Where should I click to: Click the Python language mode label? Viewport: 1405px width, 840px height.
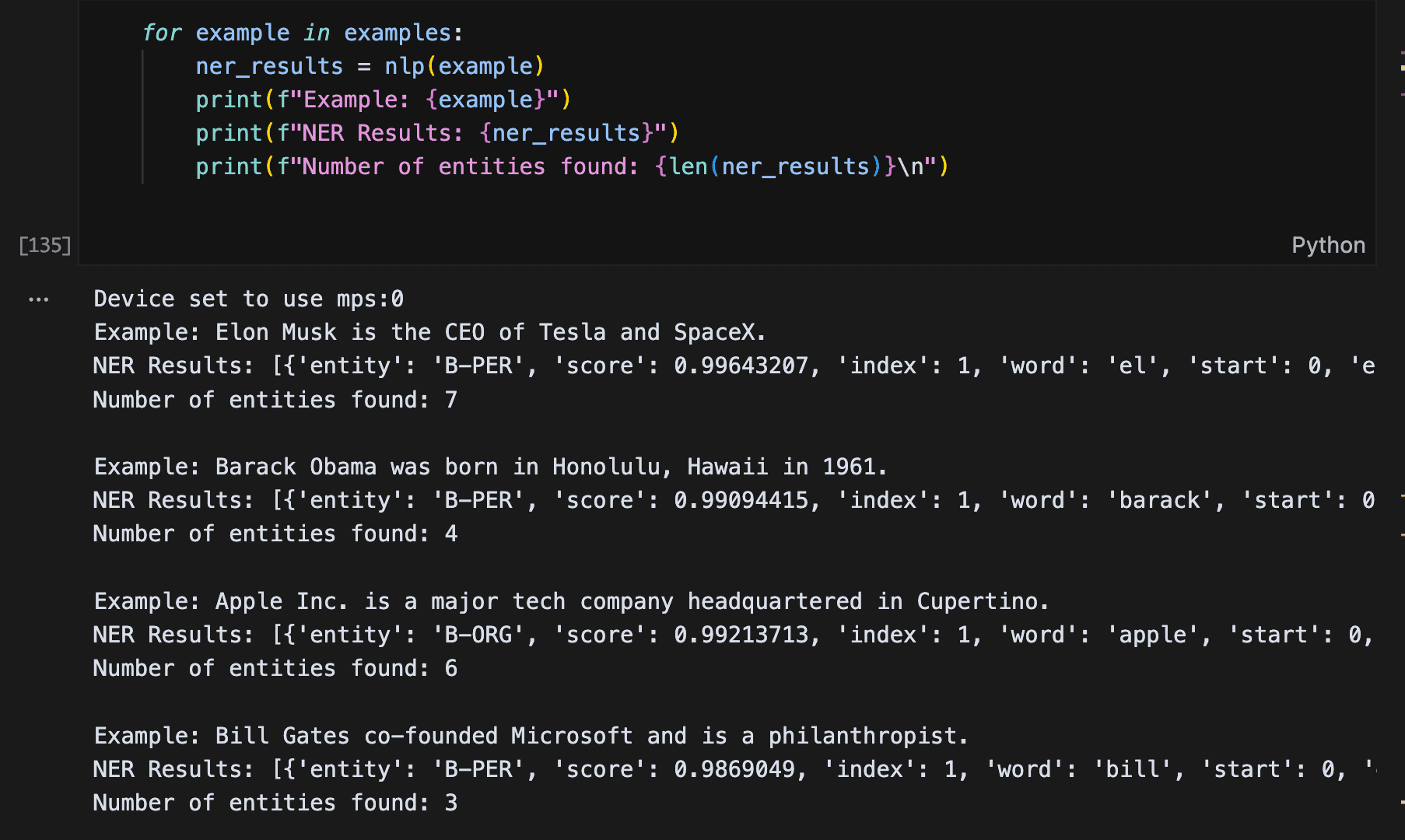pos(1328,245)
